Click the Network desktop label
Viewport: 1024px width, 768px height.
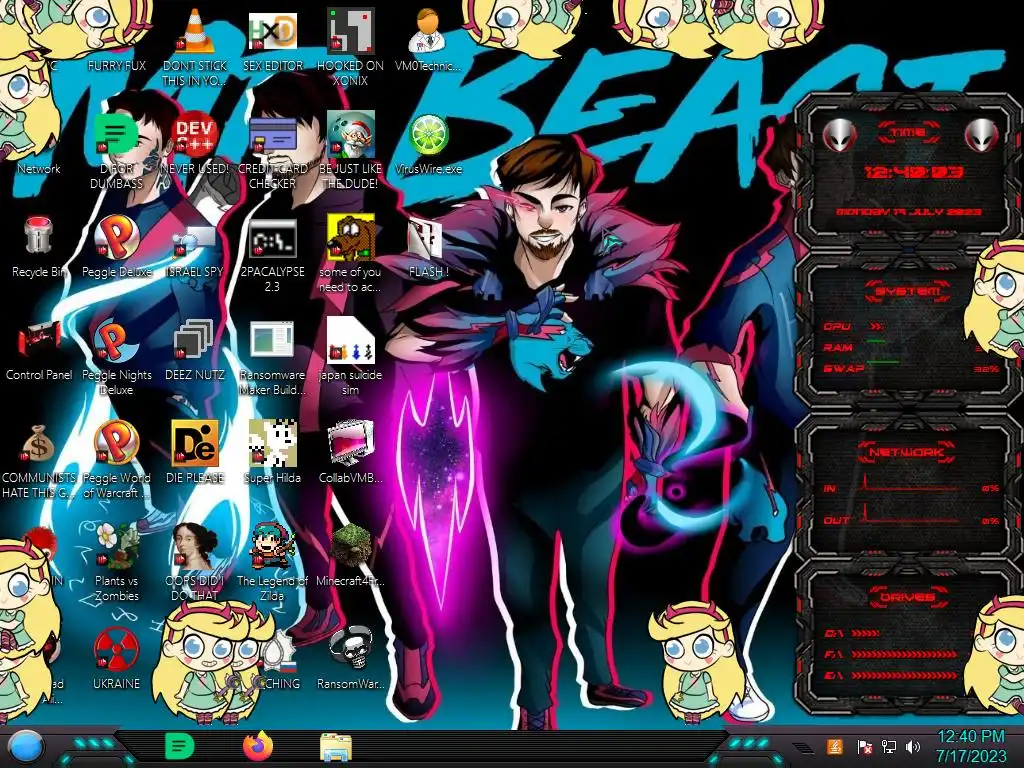pos(39,168)
